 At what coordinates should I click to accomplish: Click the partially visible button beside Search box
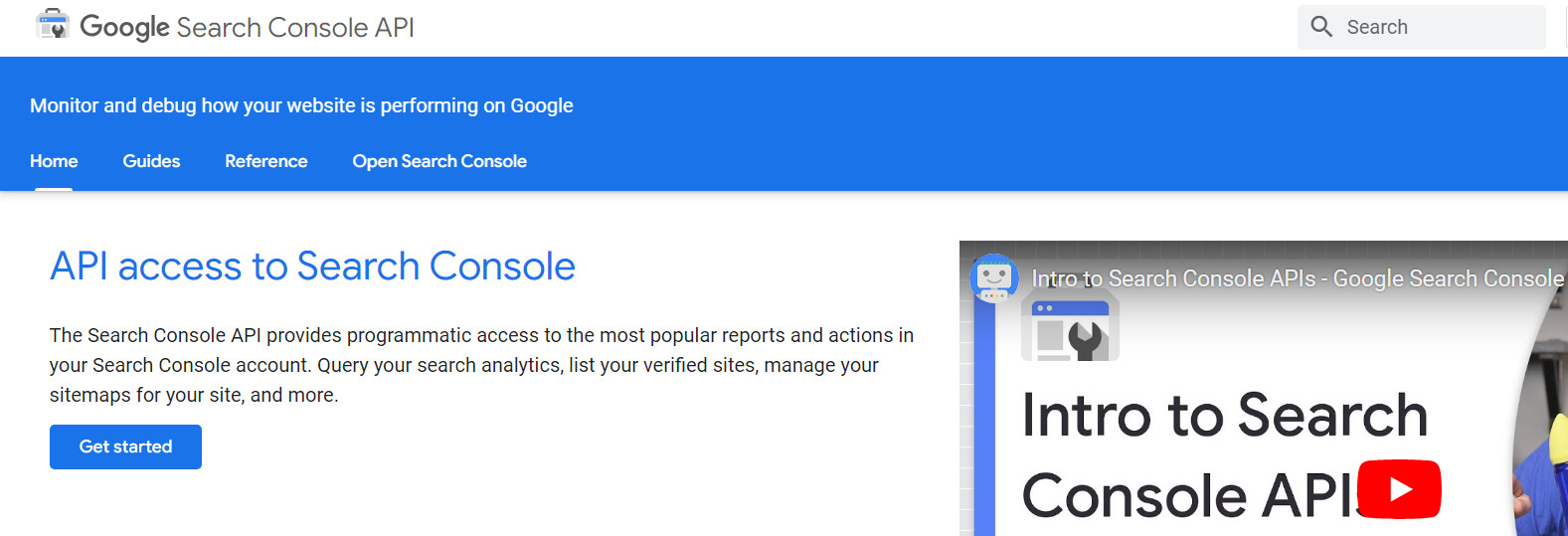[x=1565, y=27]
